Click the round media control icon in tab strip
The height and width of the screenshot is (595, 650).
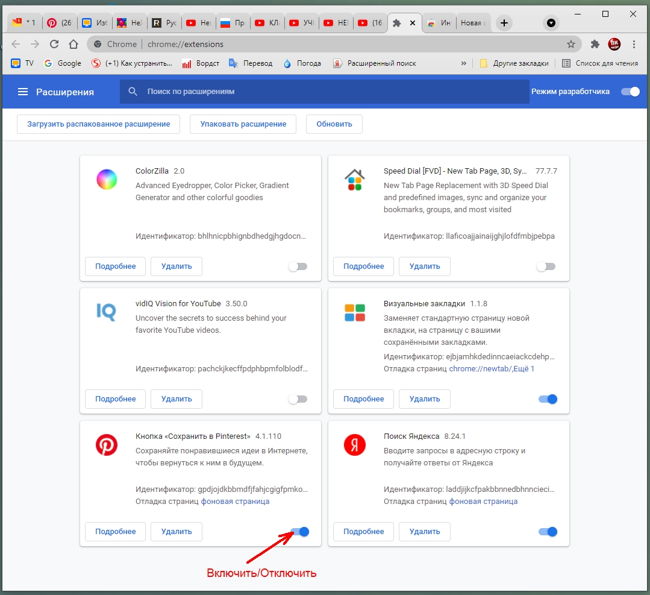pos(551,23)
